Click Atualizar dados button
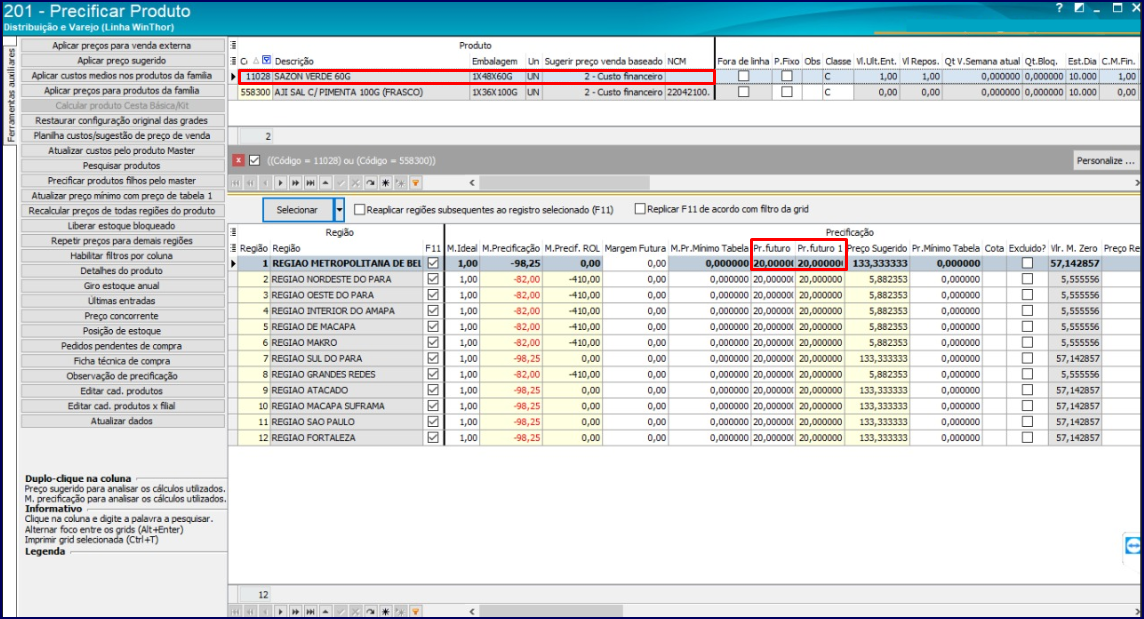 [122, 421]
